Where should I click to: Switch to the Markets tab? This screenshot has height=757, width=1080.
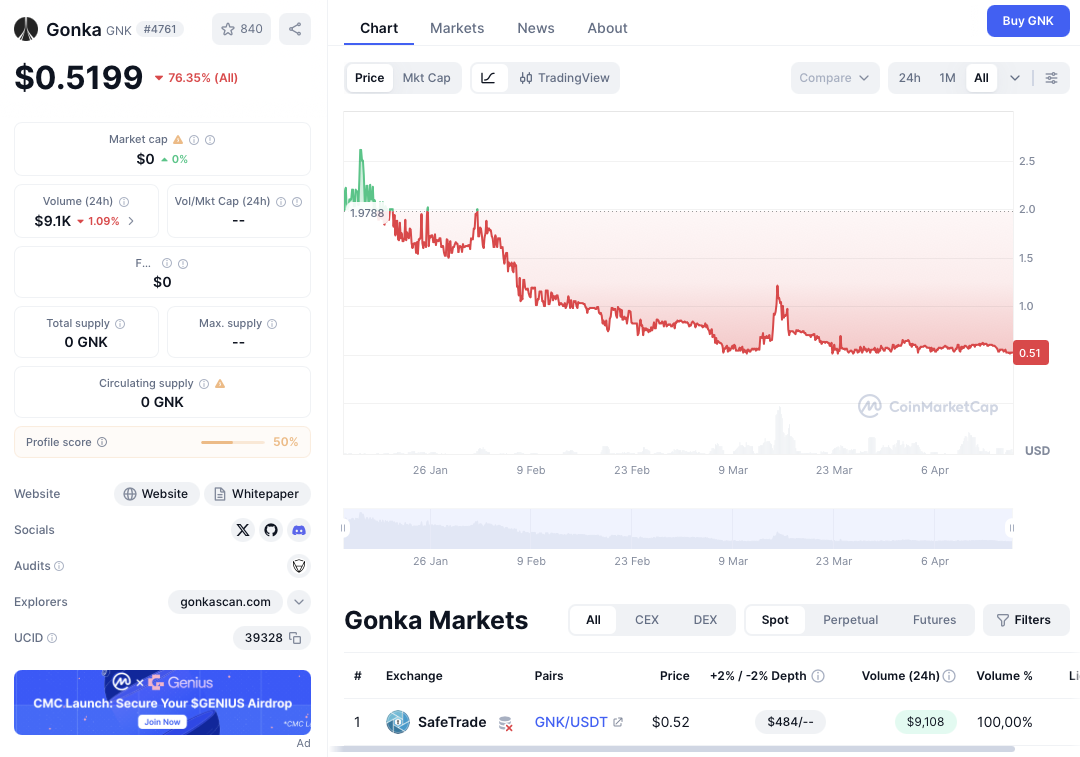[457, 28]
